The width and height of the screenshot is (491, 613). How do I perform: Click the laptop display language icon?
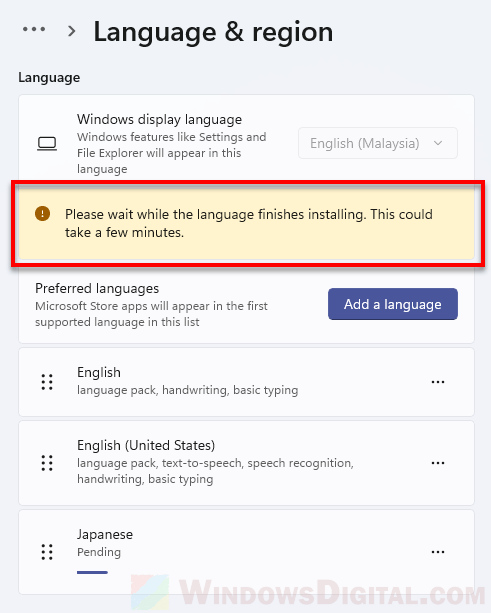click(47, 144)
